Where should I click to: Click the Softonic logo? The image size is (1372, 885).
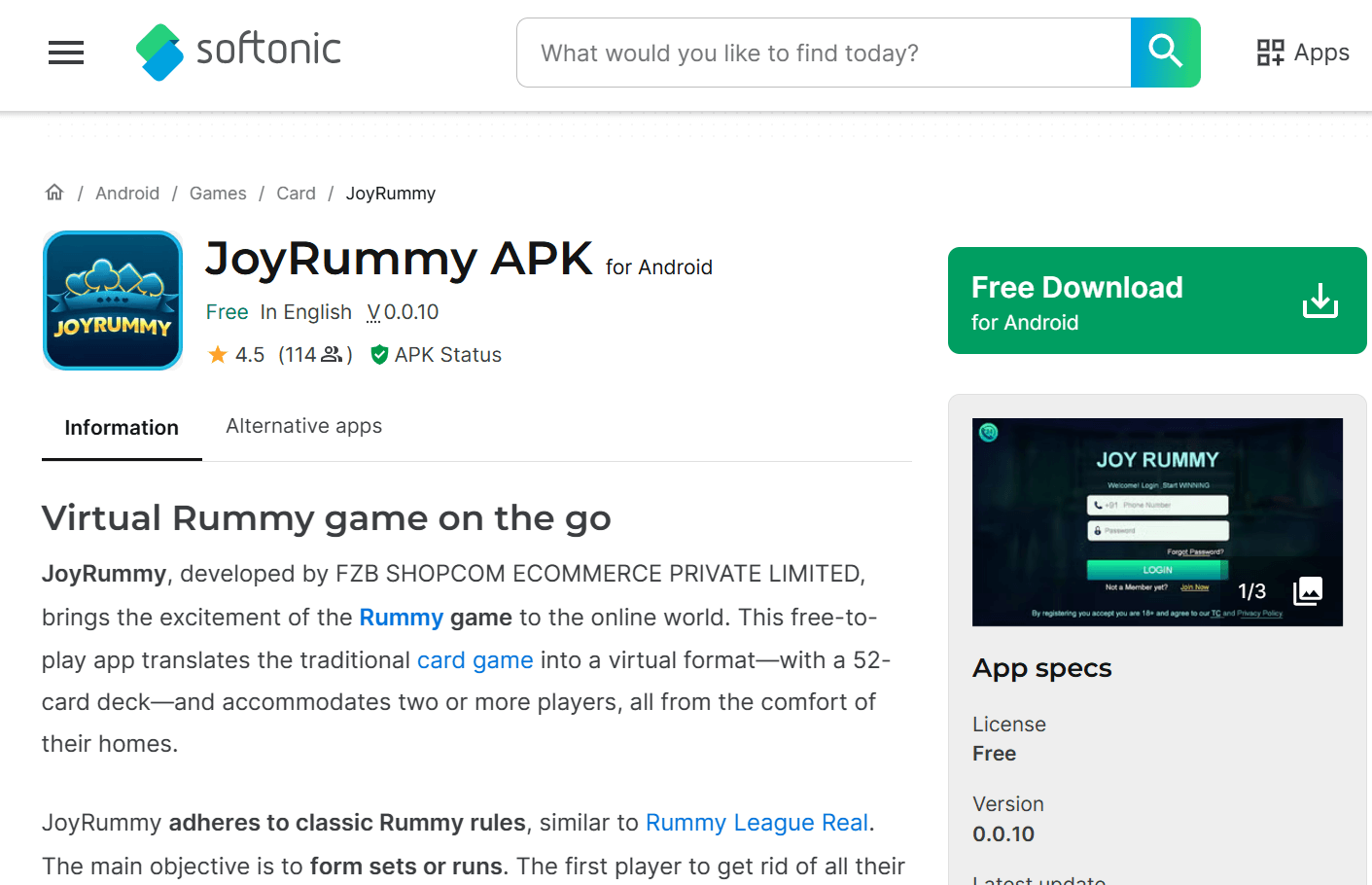point(238,52)
